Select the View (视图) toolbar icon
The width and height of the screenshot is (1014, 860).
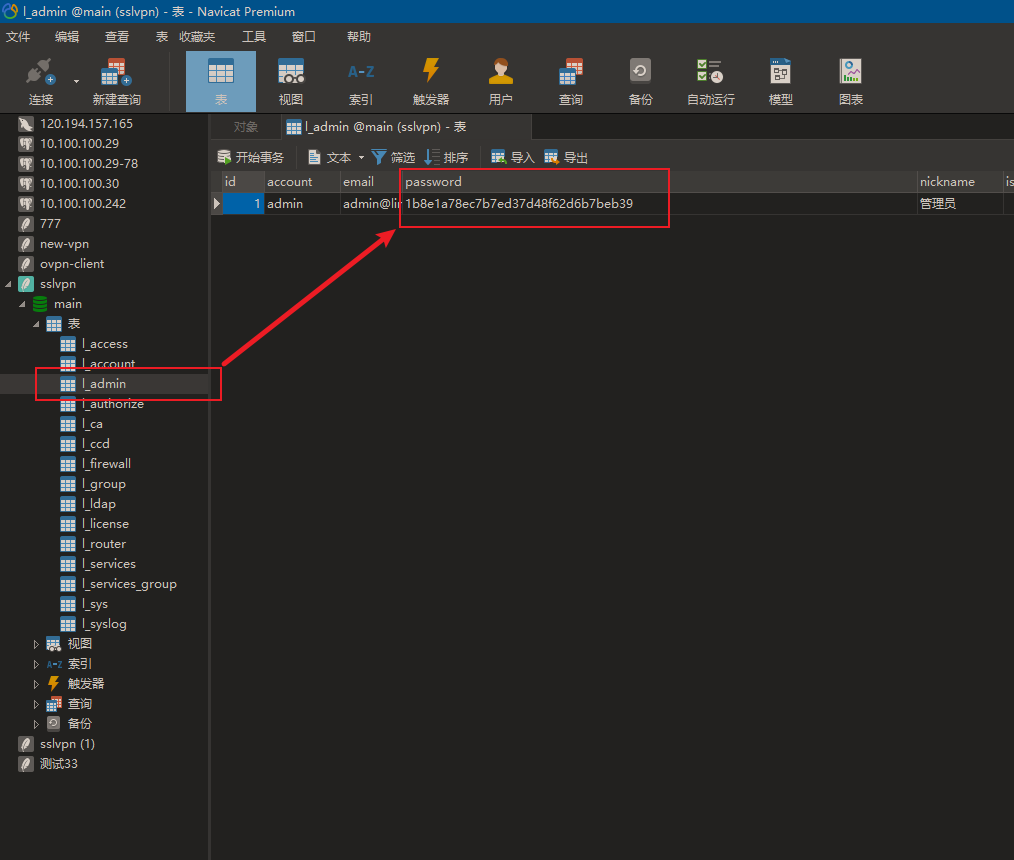click(291, 74)
